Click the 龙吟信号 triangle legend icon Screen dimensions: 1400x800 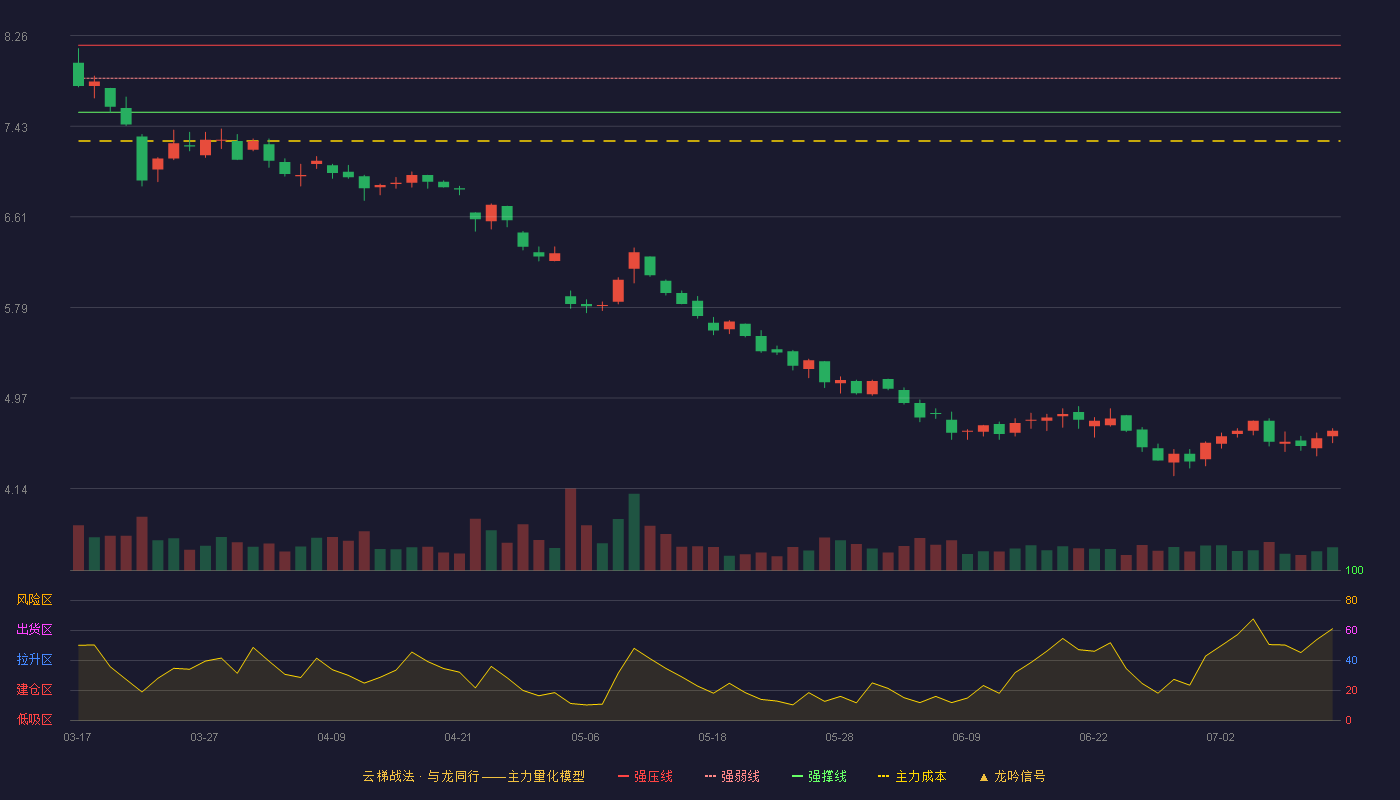[x=983, y=777]
